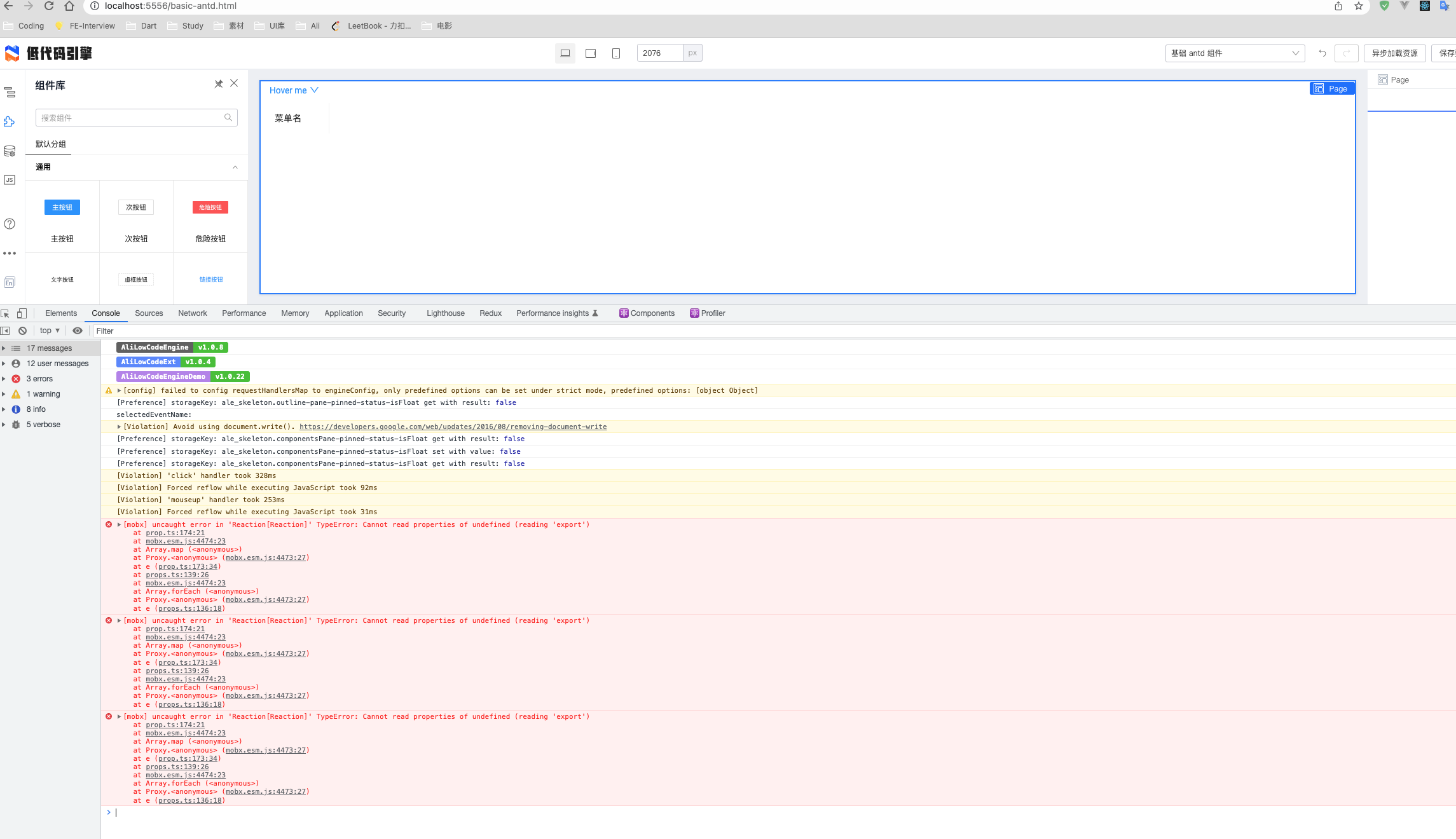Toggle the eye icon in console filter bar
This screenshot has width=1456, height=839.
click(x=78, y=331)
